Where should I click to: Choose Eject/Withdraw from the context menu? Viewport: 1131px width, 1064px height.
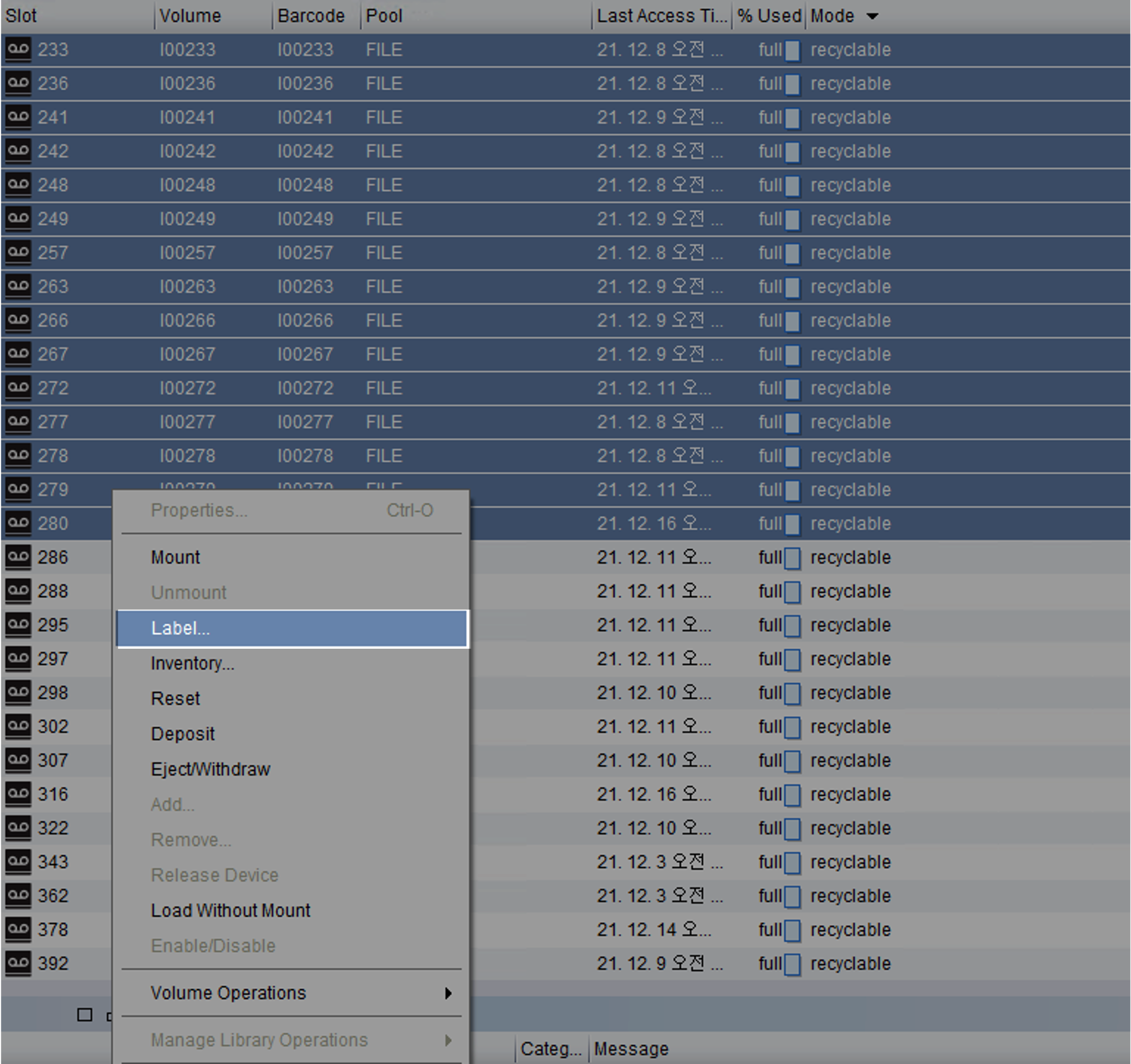click(210, 770)
